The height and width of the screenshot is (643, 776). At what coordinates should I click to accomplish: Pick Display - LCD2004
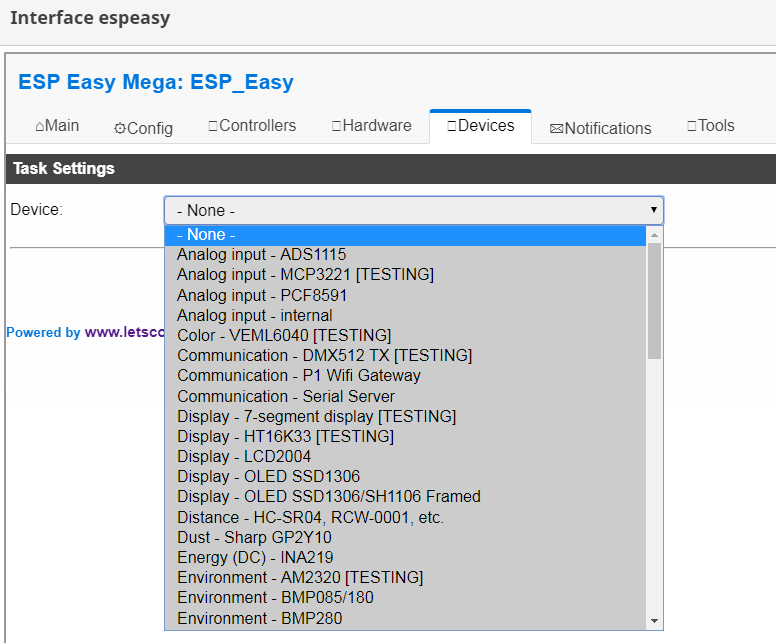coord(405,456)
